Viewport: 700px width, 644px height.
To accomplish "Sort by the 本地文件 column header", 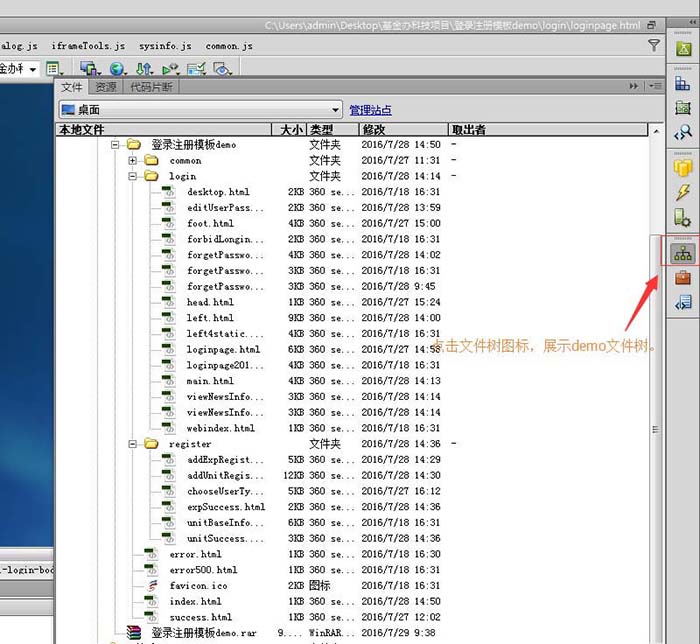I will (164, 130).
